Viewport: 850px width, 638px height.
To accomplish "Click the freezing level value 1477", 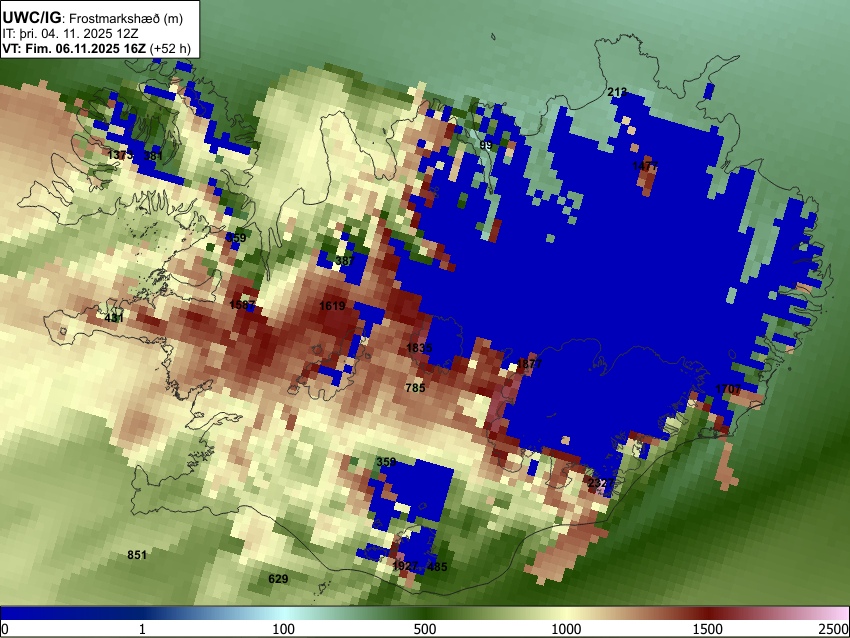I will [x=645, y=166].
